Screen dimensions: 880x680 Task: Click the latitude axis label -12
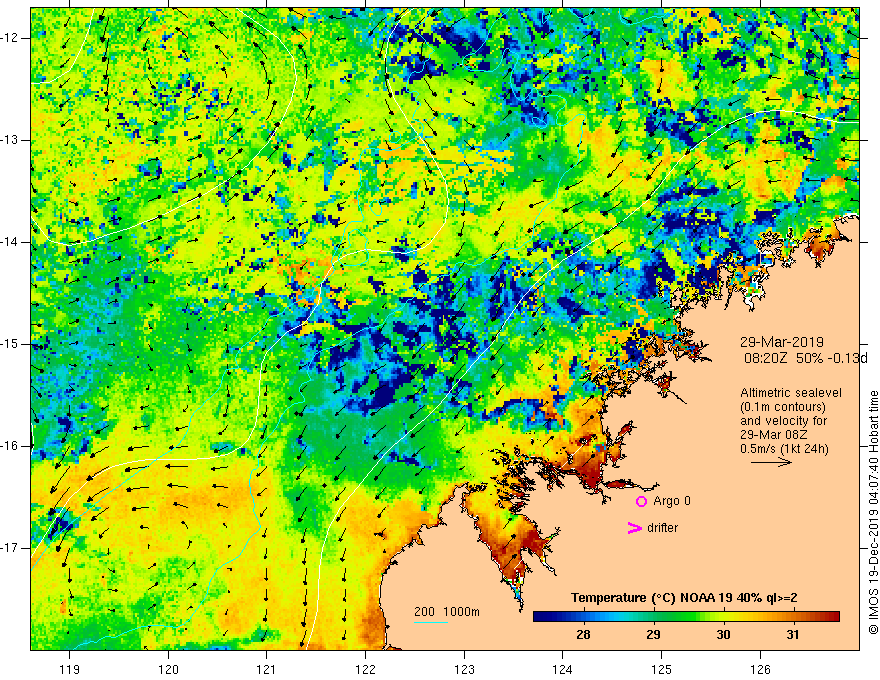tap(10, 38)
